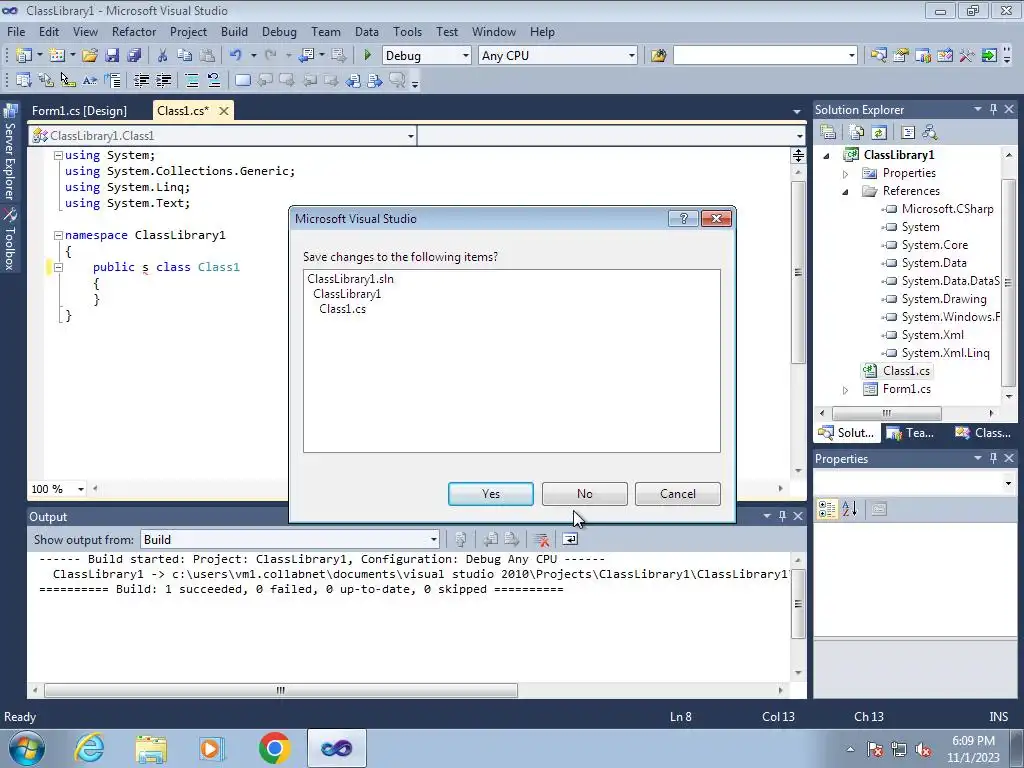Toggle Word Wrap in Output toolbar
The image size is (1024, 768).
pos(569,539)
